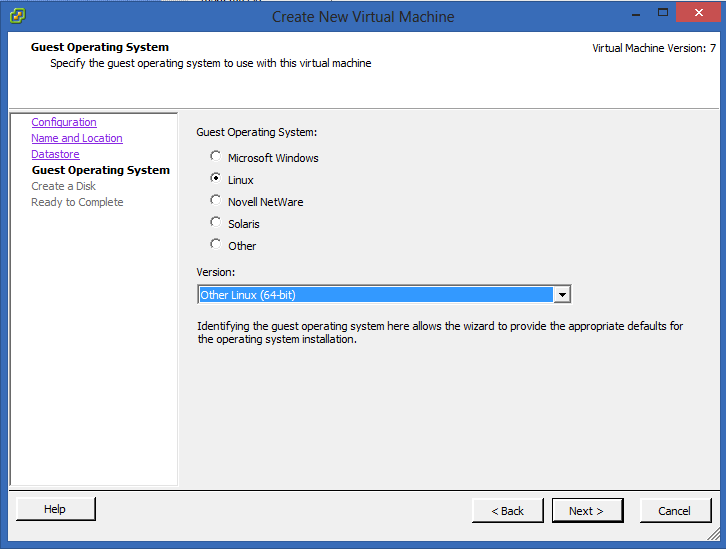Click the Guest Operating System step in the sidebar
Viewport: 726px width, 549px height.
pyautogui.click(x=101, y=170)
